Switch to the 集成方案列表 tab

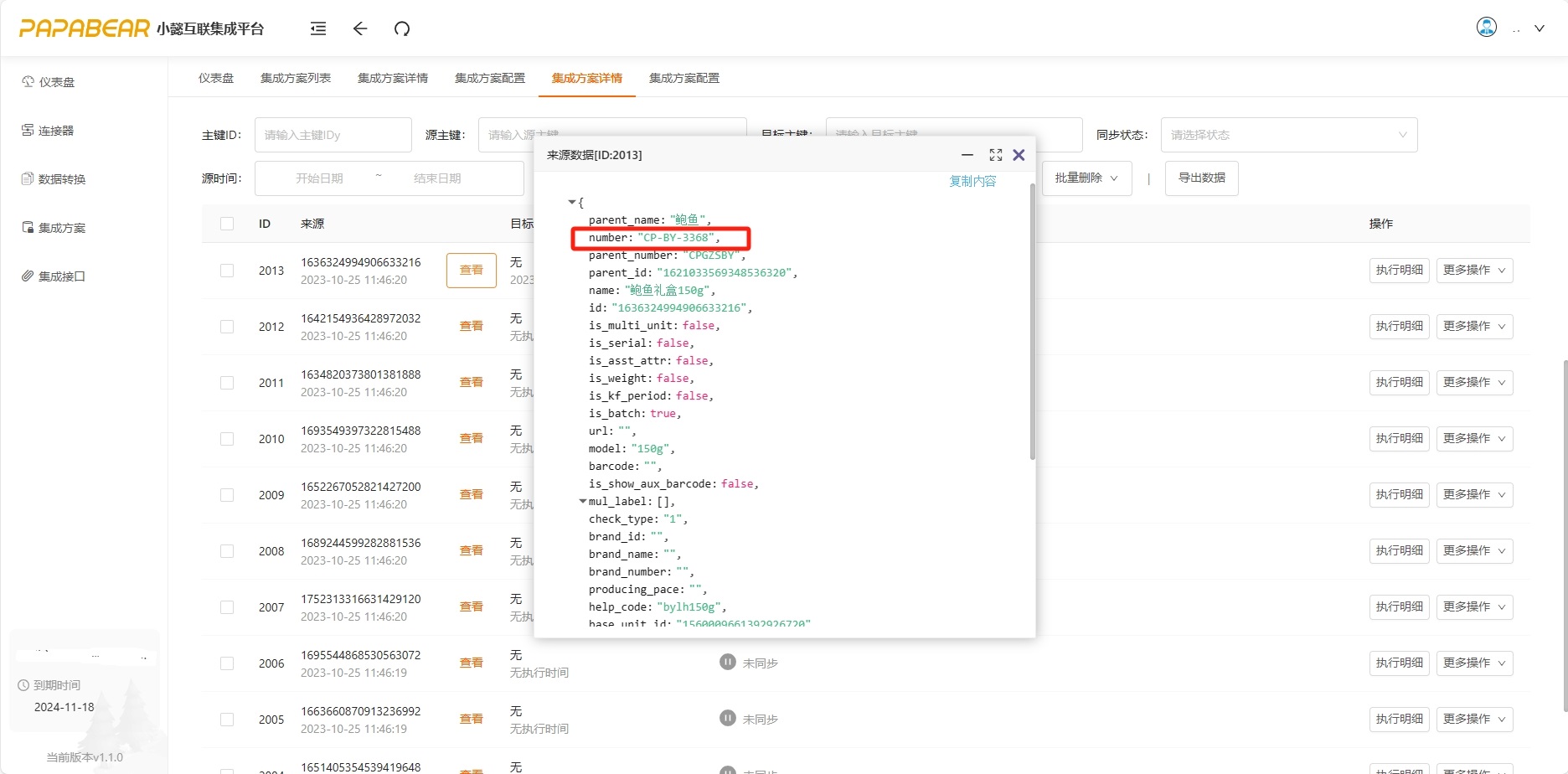tap(296, 78)
